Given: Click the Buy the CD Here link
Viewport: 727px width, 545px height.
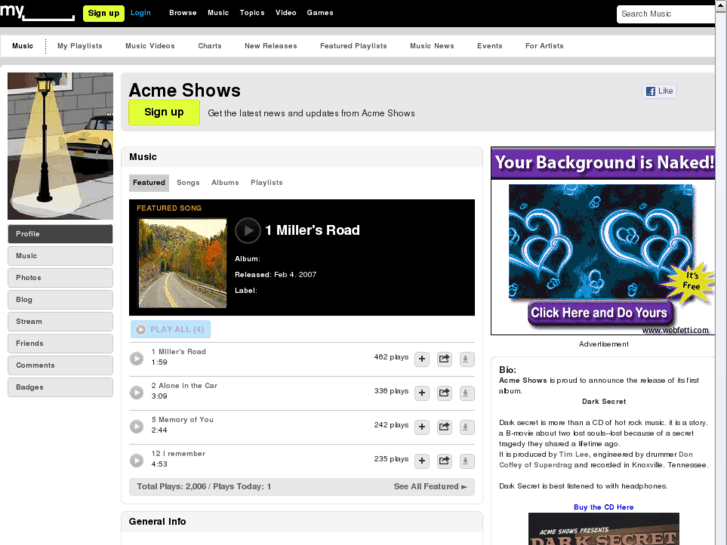Looking at the screenshot, I should coord(604,507).
